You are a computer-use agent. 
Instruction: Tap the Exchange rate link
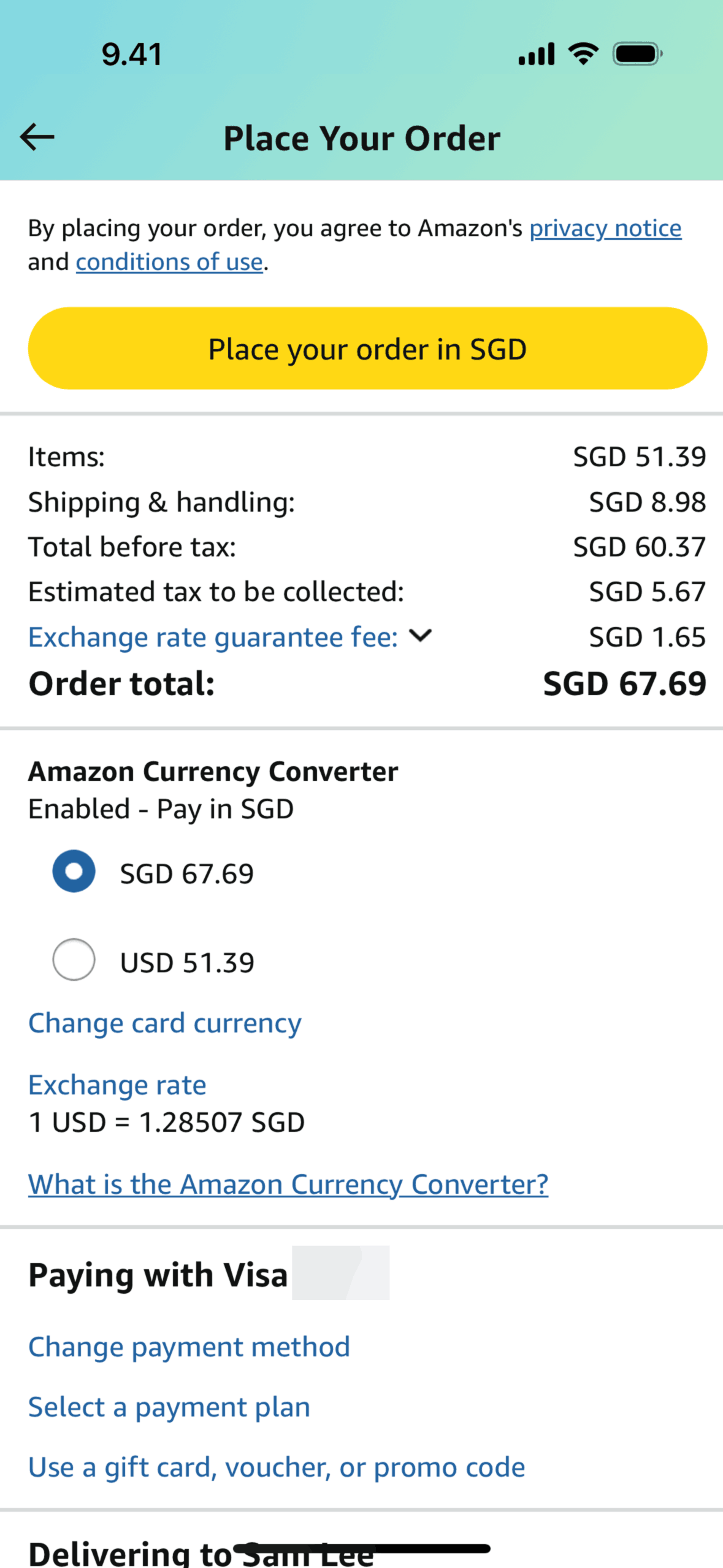point(117,1085)
